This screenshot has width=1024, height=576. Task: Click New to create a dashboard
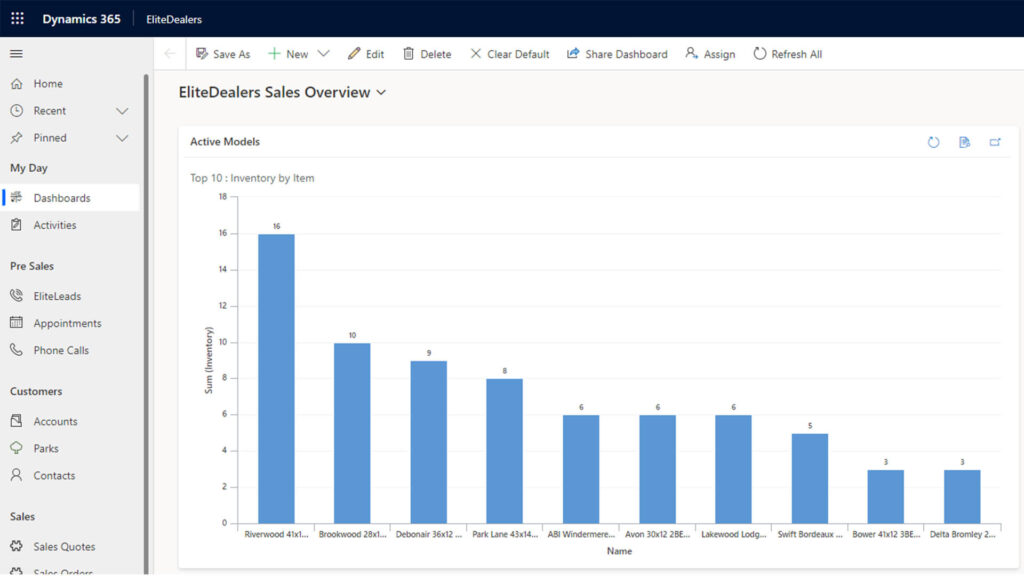[288, 54]
